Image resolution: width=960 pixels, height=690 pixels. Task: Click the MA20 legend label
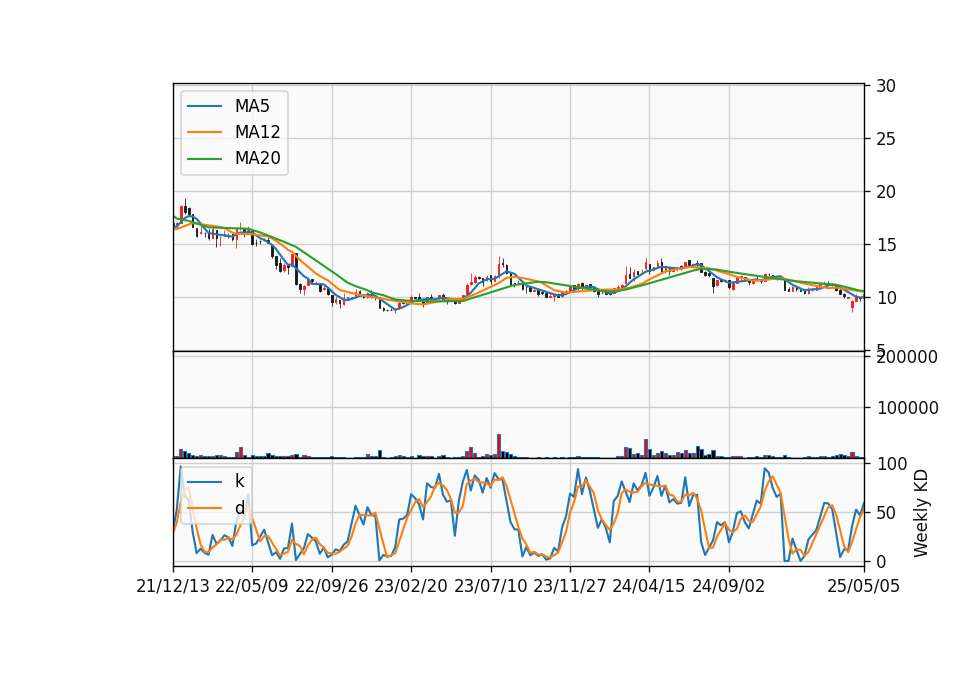tap(257, 158)
